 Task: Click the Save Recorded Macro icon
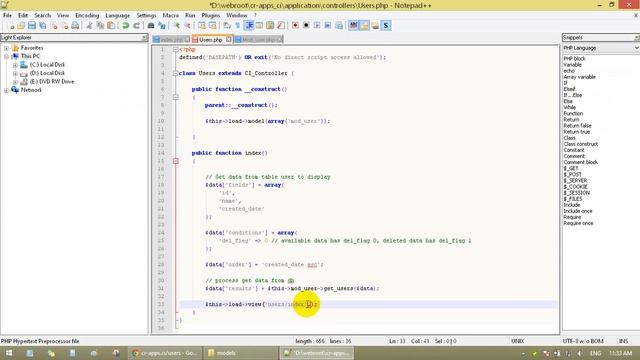tap(339, 26)
